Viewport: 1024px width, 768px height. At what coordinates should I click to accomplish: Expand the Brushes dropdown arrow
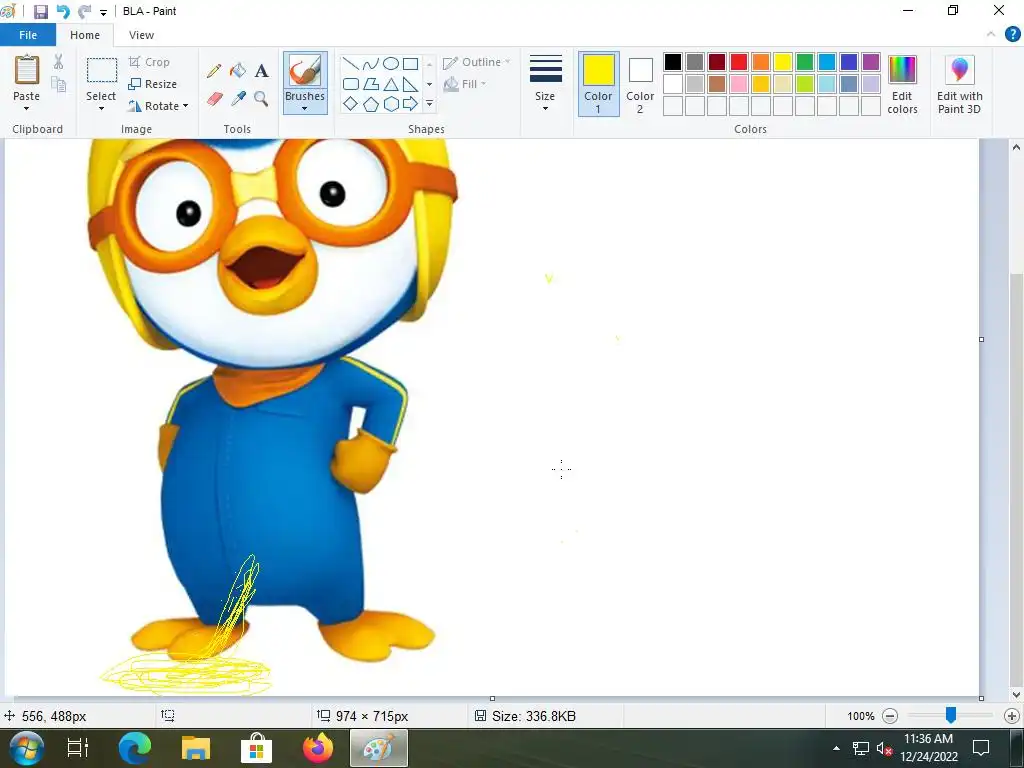tap(304, 108)
